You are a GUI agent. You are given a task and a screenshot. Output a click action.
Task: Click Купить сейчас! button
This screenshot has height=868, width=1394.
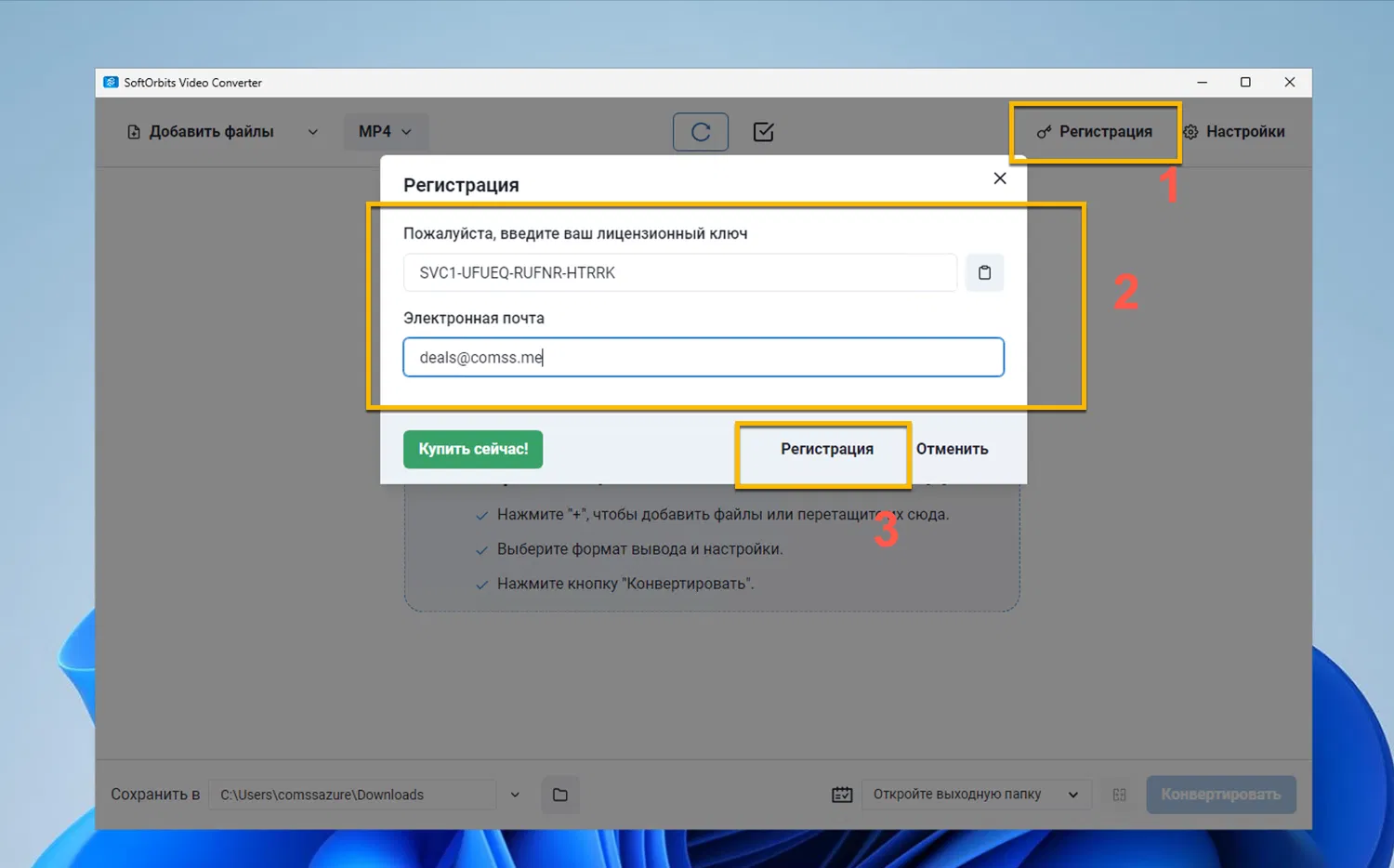472,449
